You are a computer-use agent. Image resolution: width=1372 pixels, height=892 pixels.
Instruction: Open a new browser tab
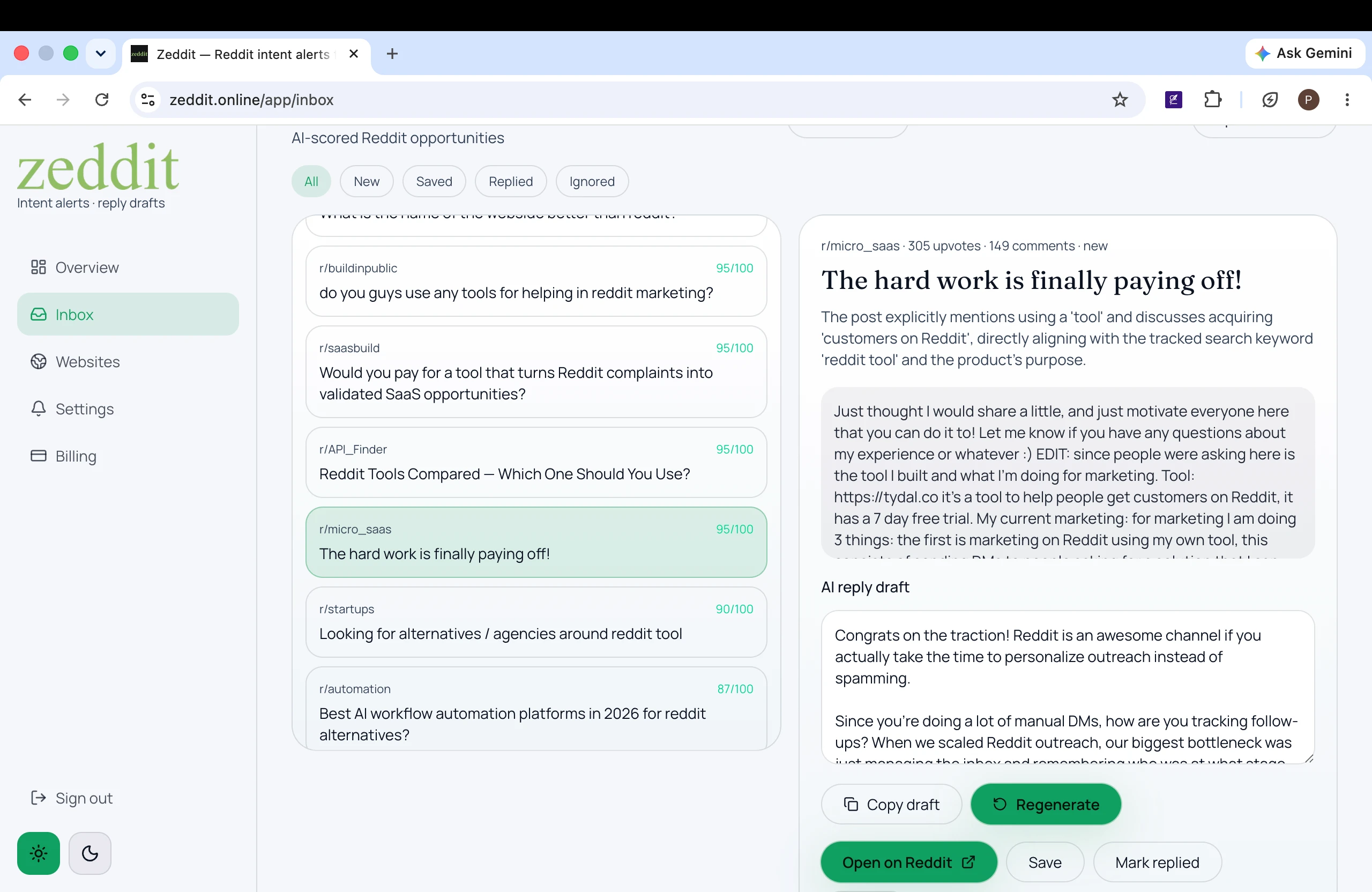click(x=392, y=54)
